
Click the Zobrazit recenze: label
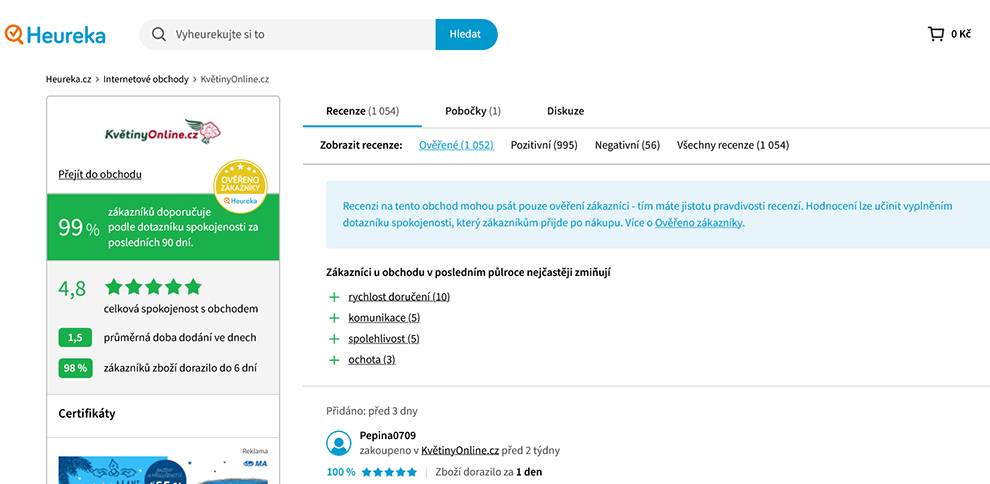[x=361, y=145]
